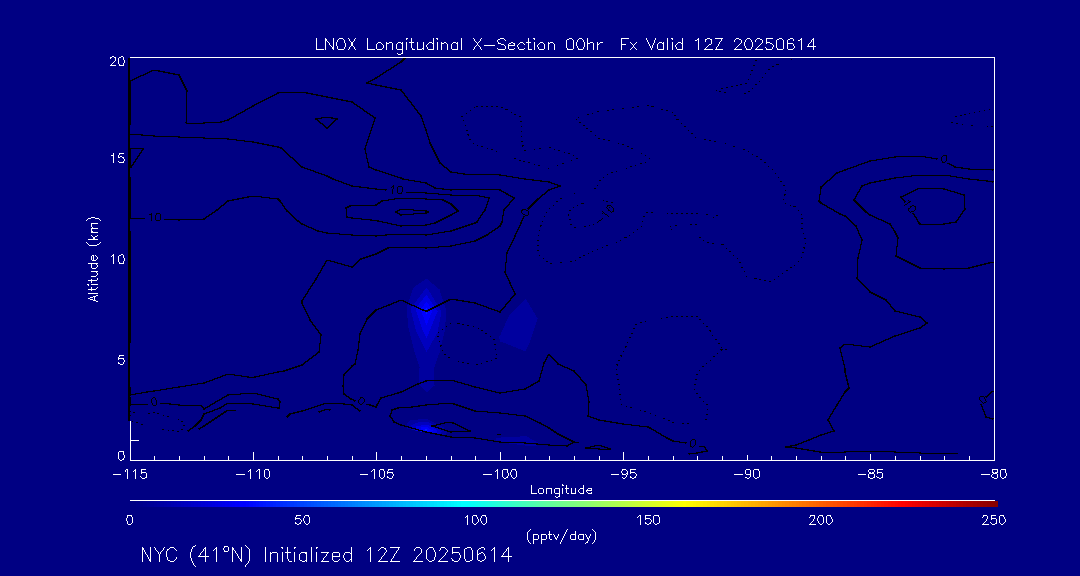
Task: Select altitude axis tick label "5"
Action: [x=121, y=359]
